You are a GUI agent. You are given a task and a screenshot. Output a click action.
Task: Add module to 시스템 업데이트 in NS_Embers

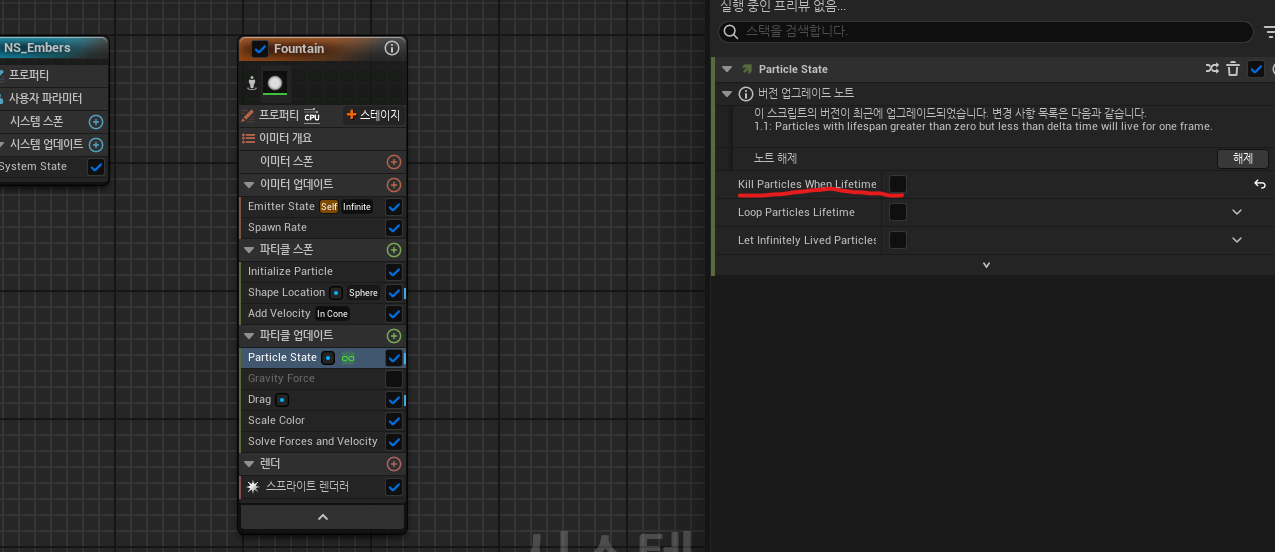96,145
